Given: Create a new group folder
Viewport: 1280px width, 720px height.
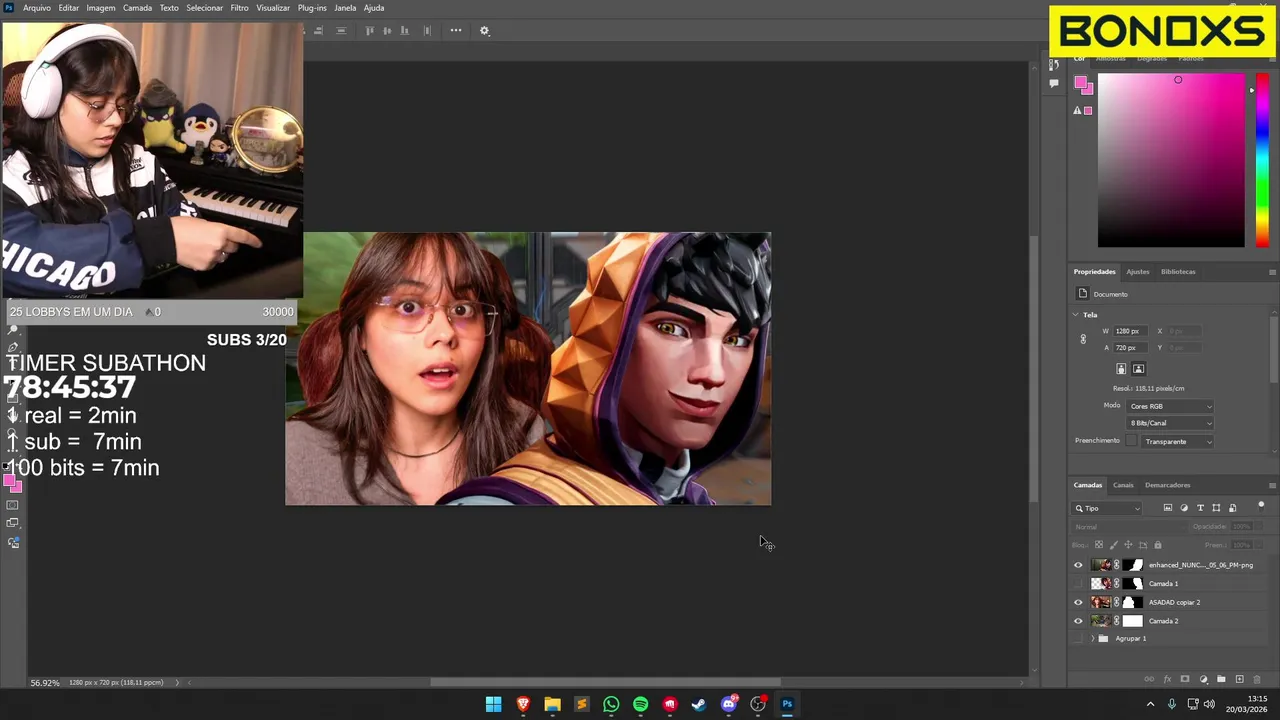Looking at the screenshot, I should pyautogui.click(x=1221, y=679).
